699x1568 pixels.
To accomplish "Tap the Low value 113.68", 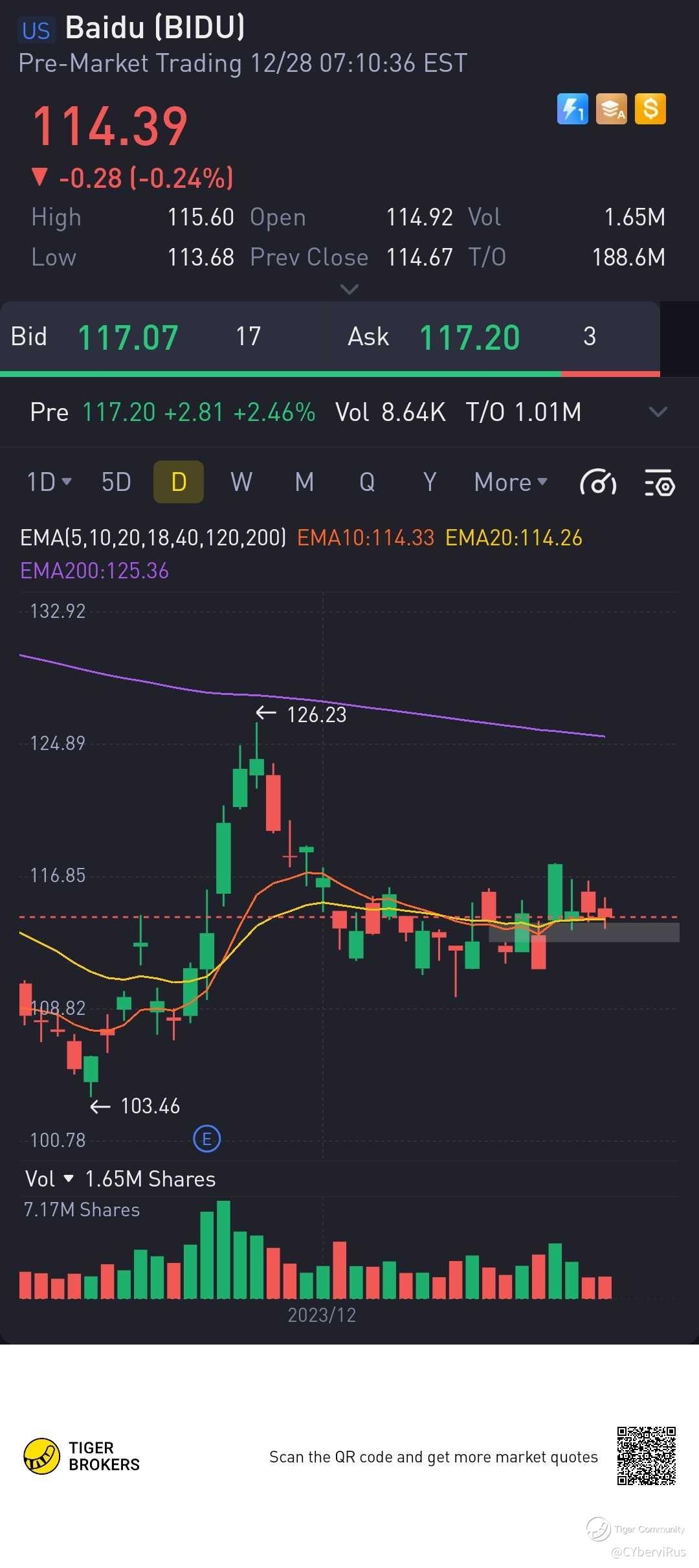I will pyautogui.click(x=201, y=258).
